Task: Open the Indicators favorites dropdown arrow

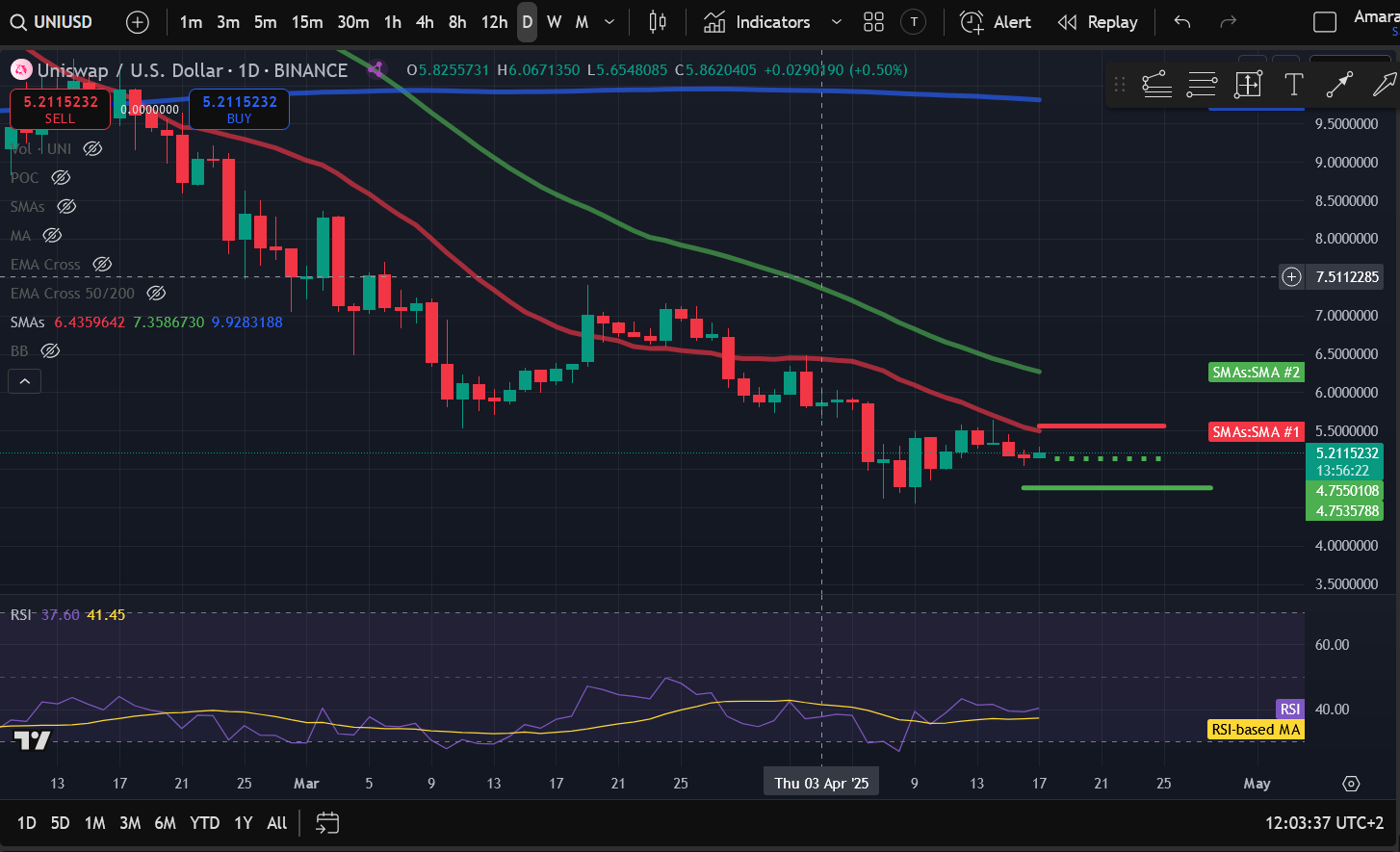Action: (x=836, y=22)
